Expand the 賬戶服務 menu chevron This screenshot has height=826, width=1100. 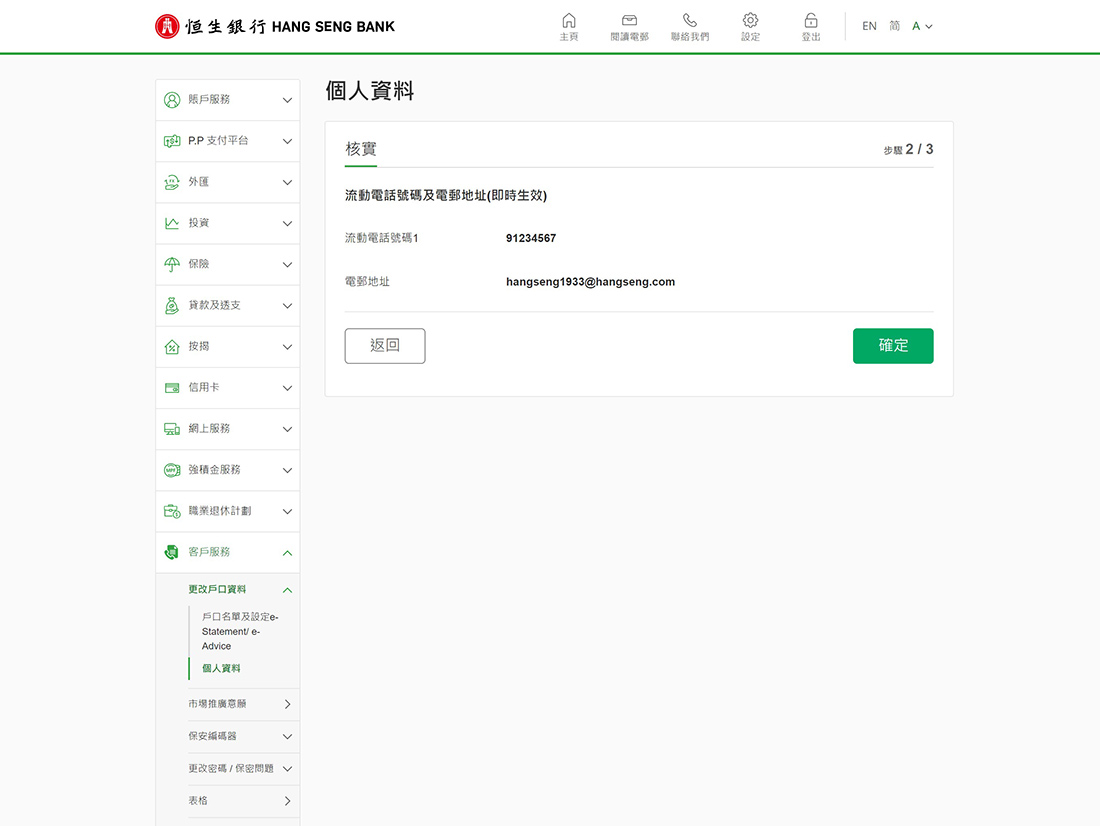click(x=287, y=100)
